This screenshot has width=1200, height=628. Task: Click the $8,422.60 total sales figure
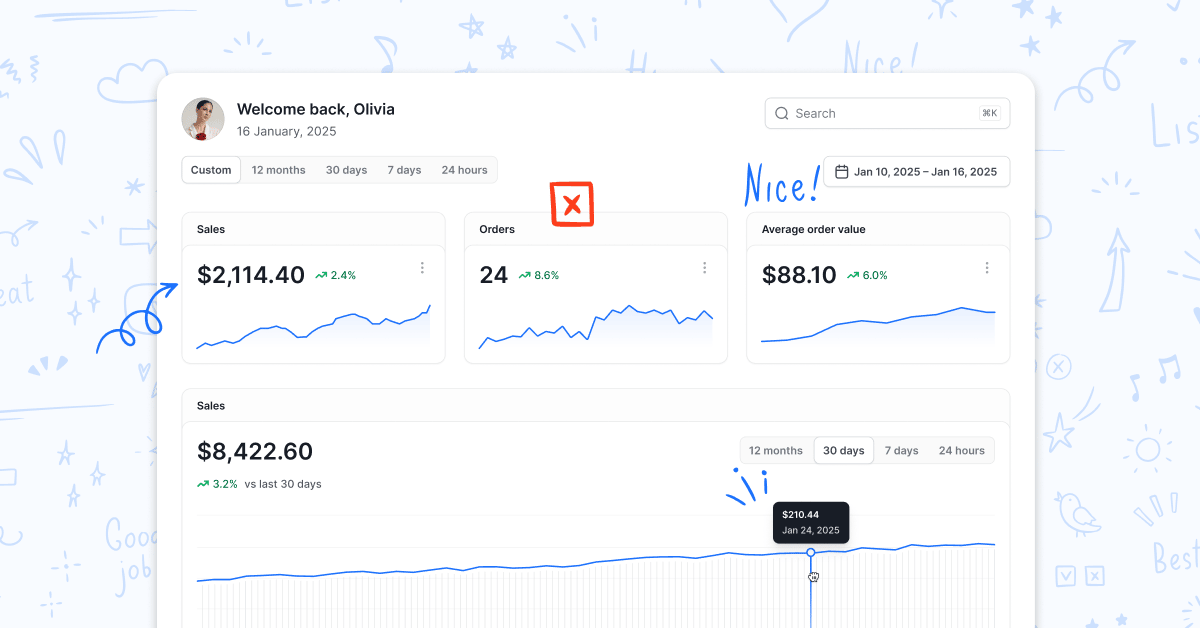(x=255, y=451)
